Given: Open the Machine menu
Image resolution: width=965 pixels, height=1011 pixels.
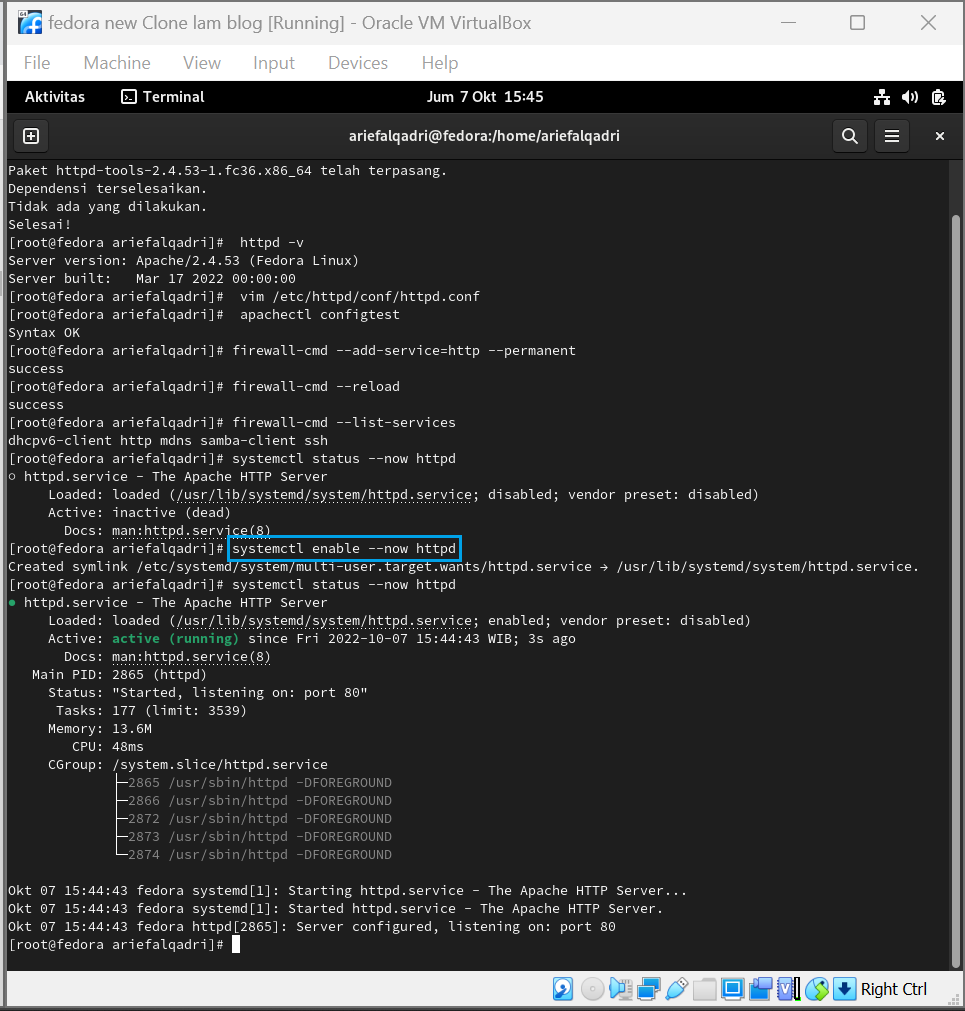Looking at the screenshot, I should tap(117, 63).
